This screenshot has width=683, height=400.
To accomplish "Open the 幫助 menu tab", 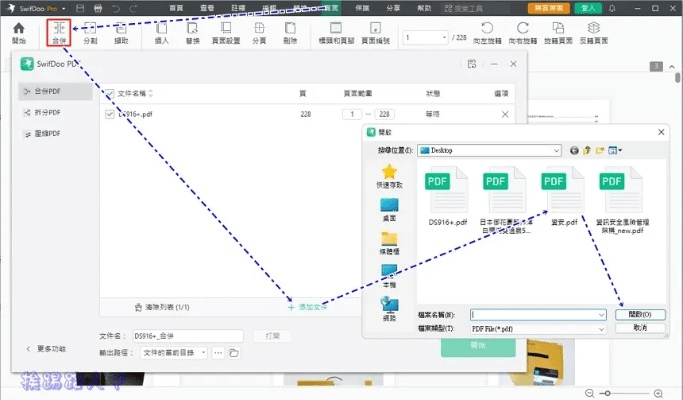I will [424, 8].
